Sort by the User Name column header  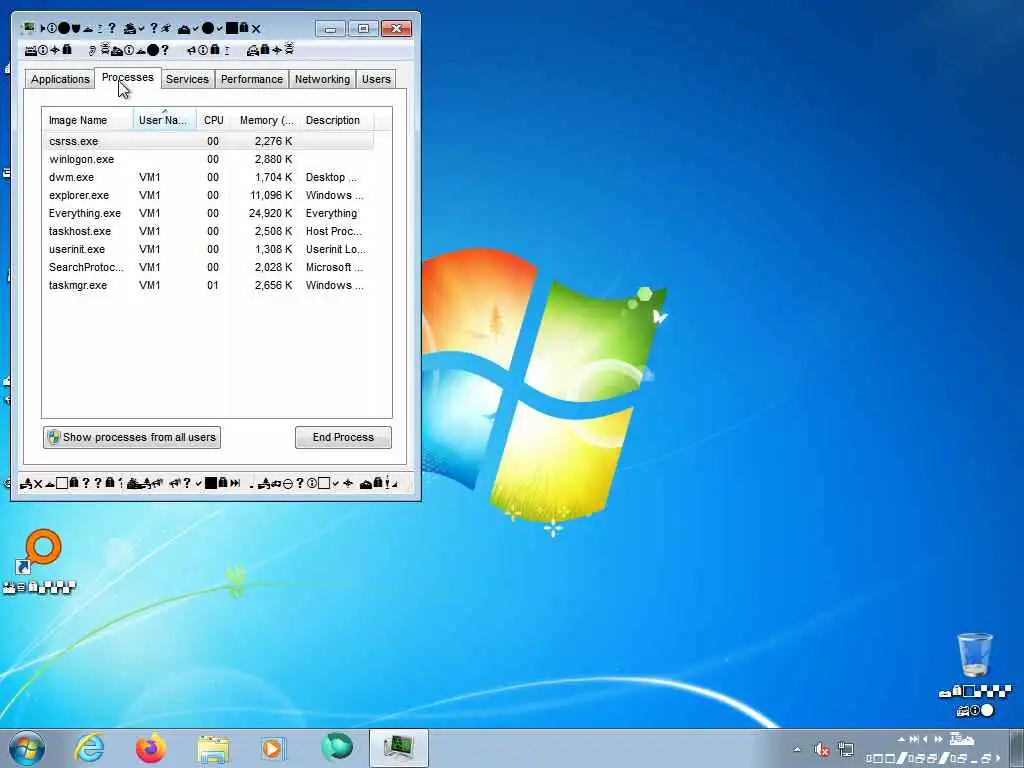165,120
